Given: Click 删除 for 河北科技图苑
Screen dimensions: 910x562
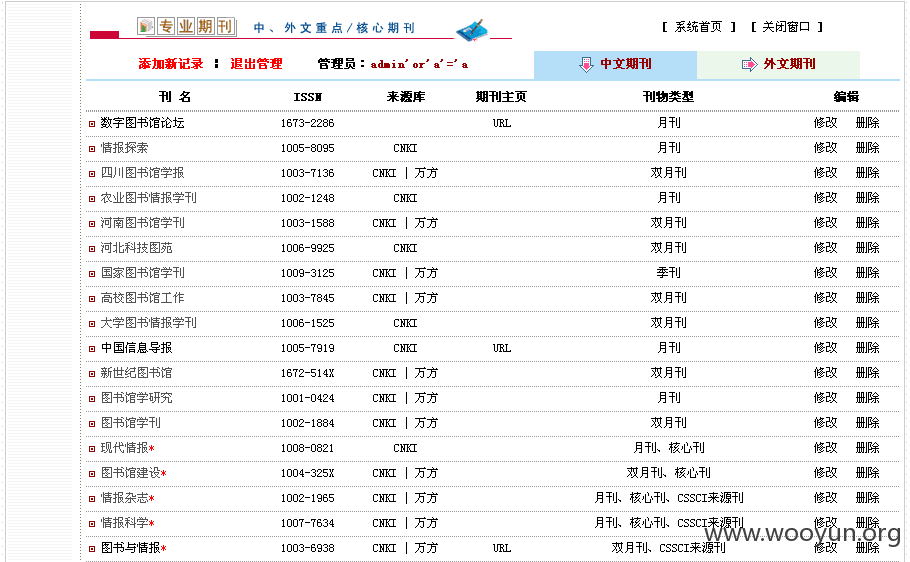Looking at the screenshot, I should (x=868, y=248).
